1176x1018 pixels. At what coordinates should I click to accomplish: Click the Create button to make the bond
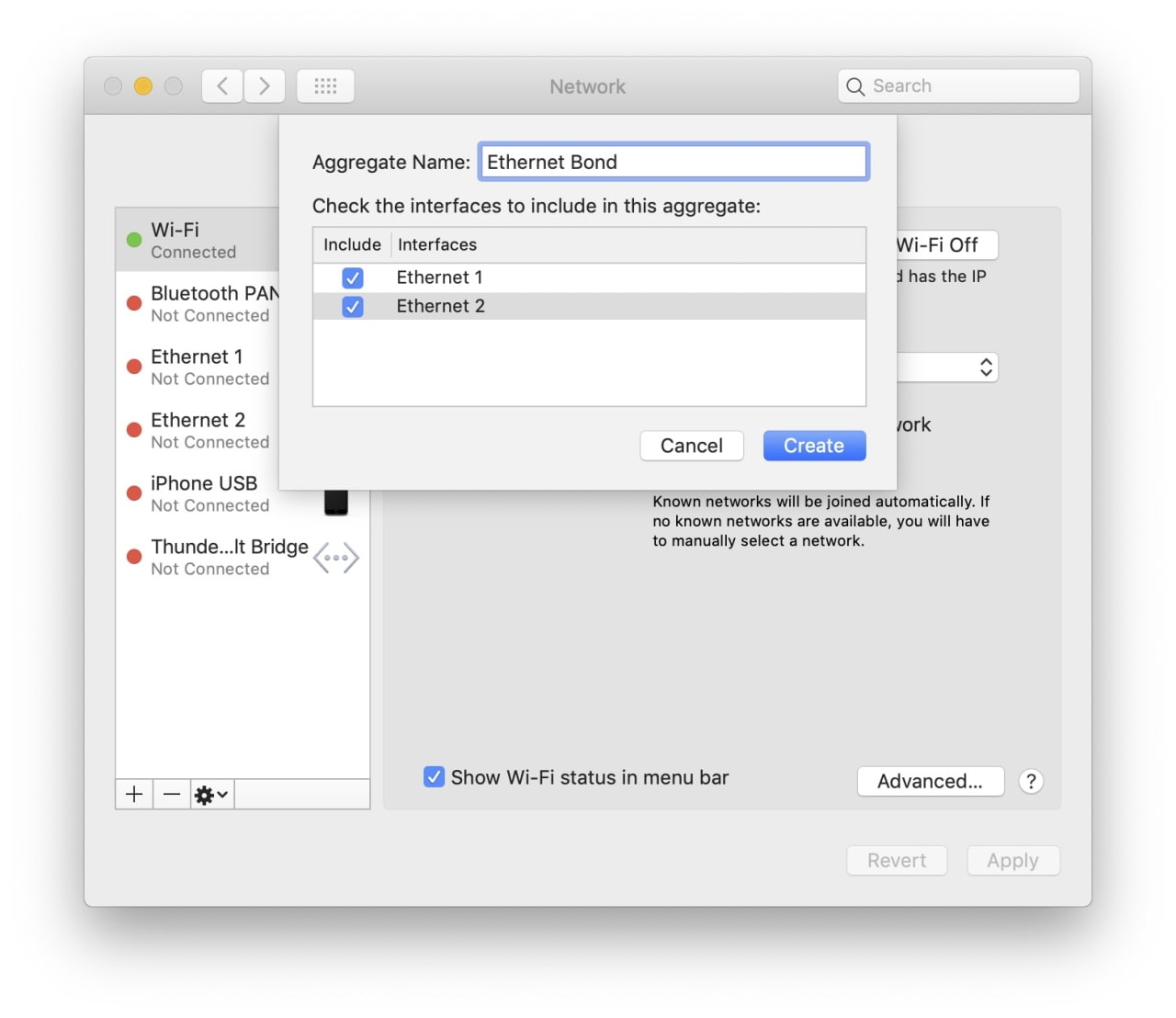813,446
